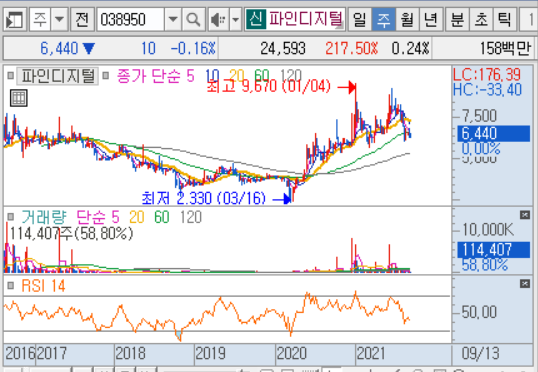Viewport: 538px width, 372px height.
Task: Click the green 신 badge icon
Action: point(256,19)
